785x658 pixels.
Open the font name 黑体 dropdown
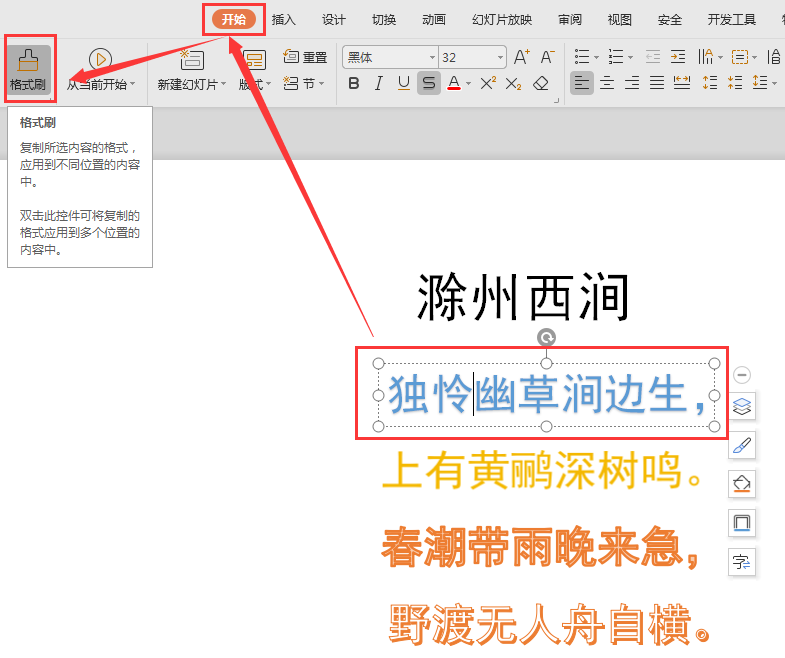pyautogui.click(x=432, y=58)
